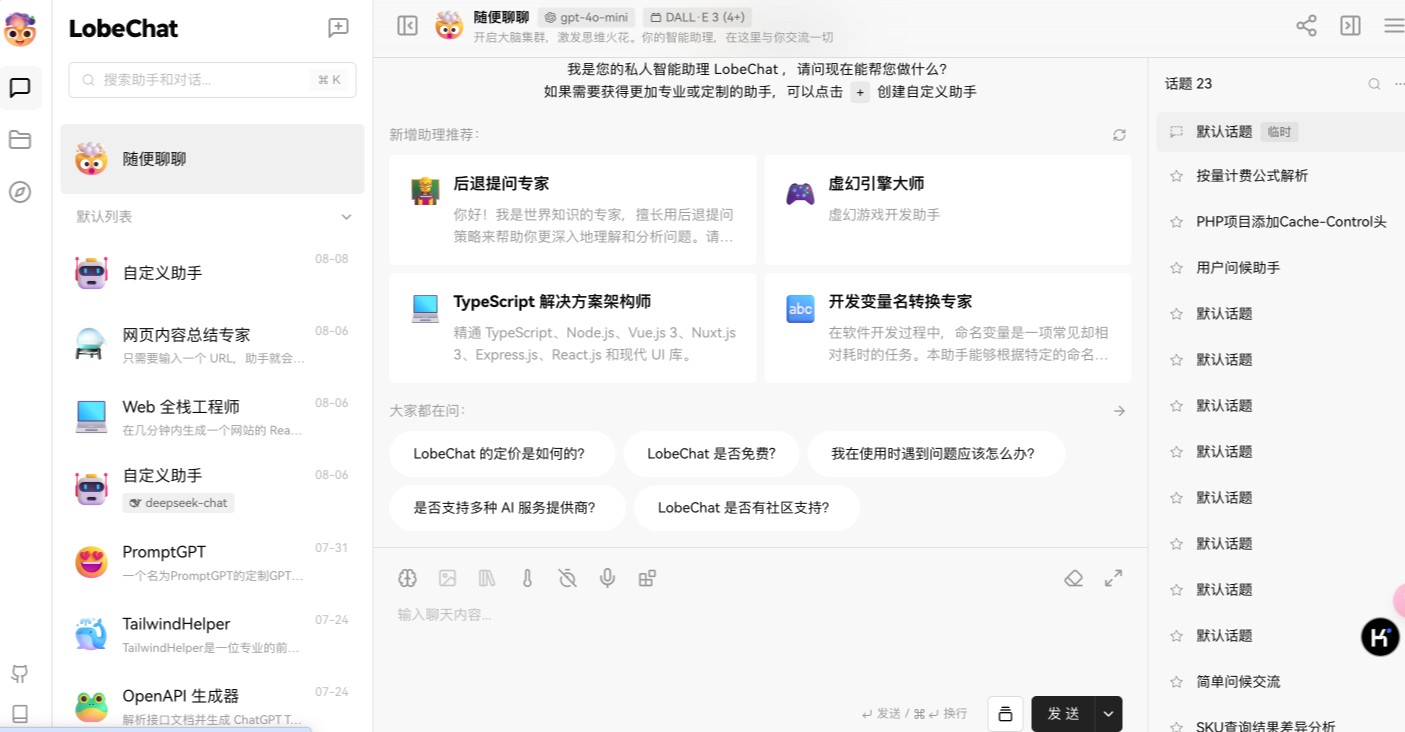Add the 开发变量名转换专家 card
This screenshot has width=1405, height=732.
pos(948,328)
